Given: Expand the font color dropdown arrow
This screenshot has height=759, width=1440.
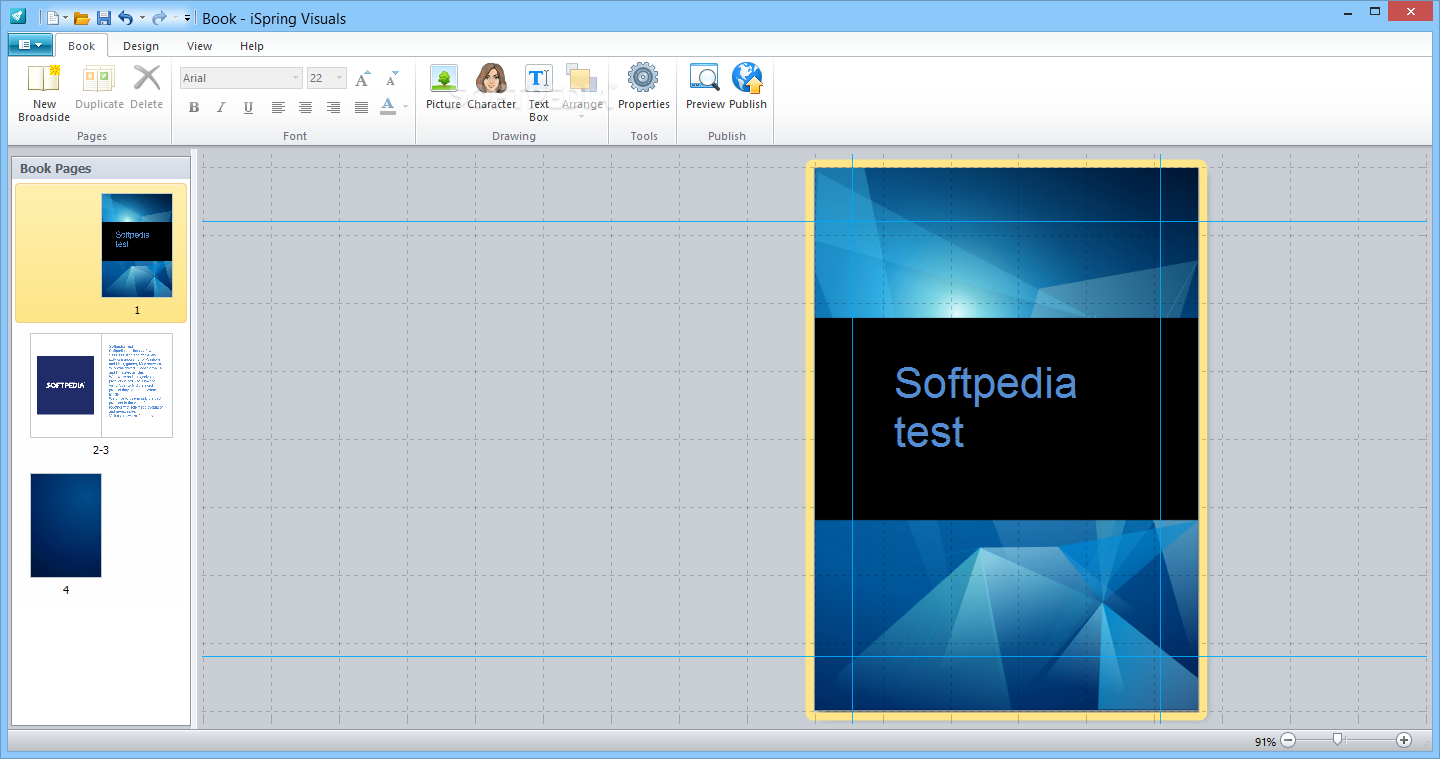Looking at the screenshot, I should point(405,107).
